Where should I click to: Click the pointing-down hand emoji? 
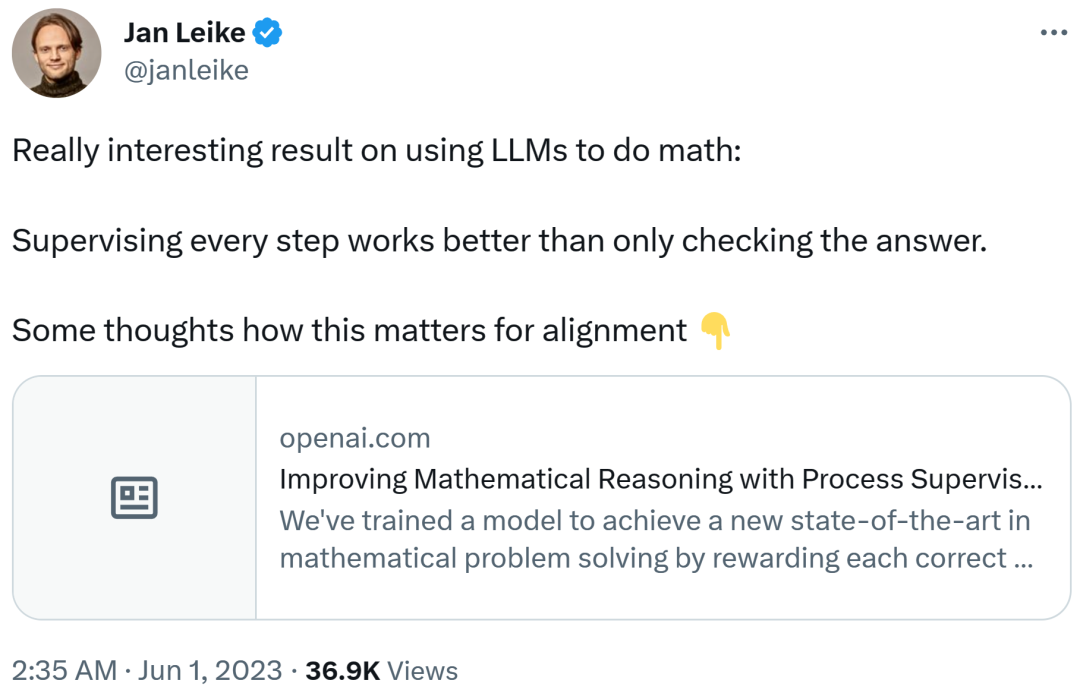715,329
